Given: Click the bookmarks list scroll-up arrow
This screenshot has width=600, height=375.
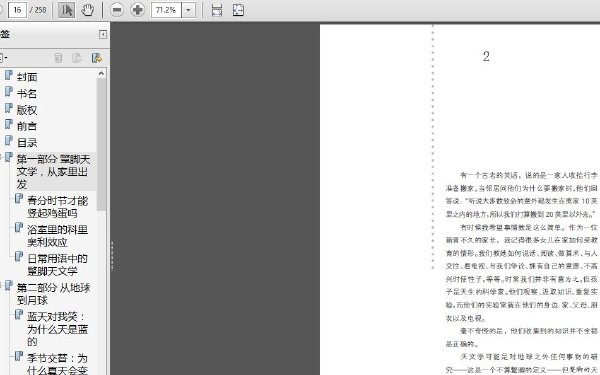Looking at the screenshot, I should pos(101,73).
